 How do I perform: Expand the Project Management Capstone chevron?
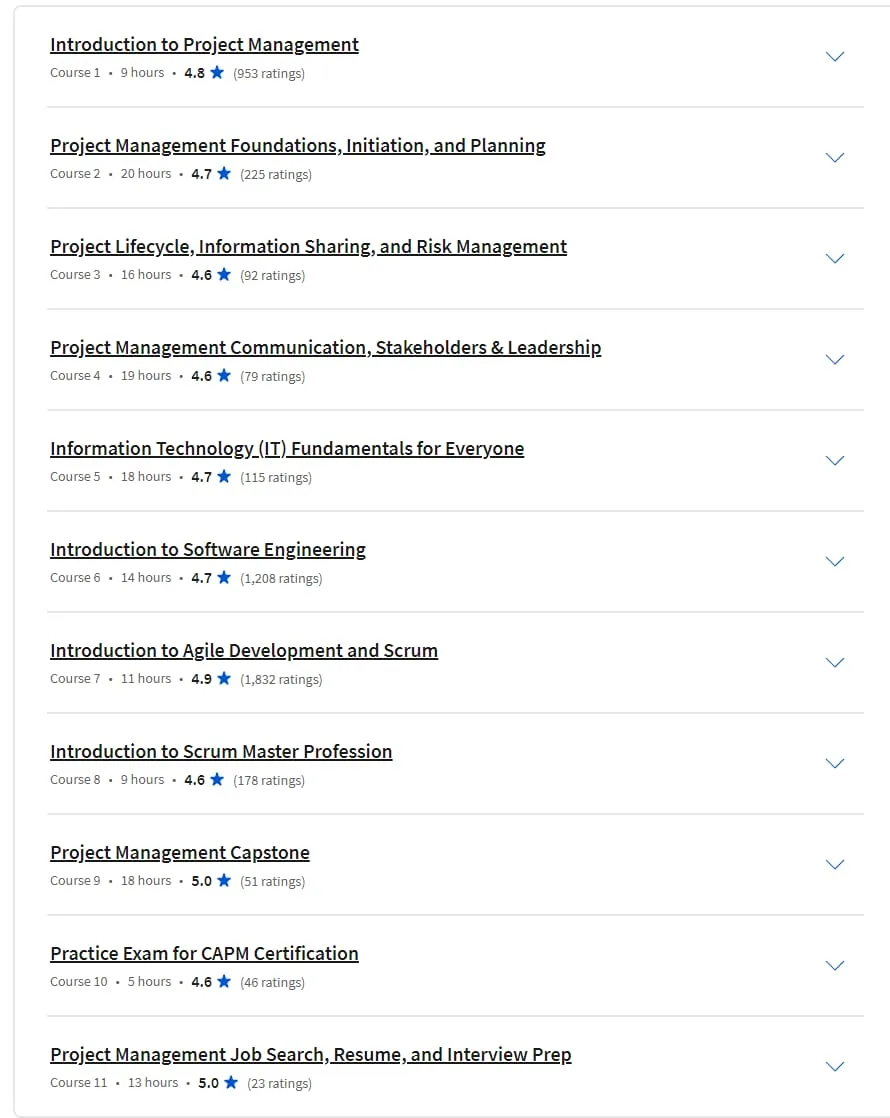click(834, 865)
